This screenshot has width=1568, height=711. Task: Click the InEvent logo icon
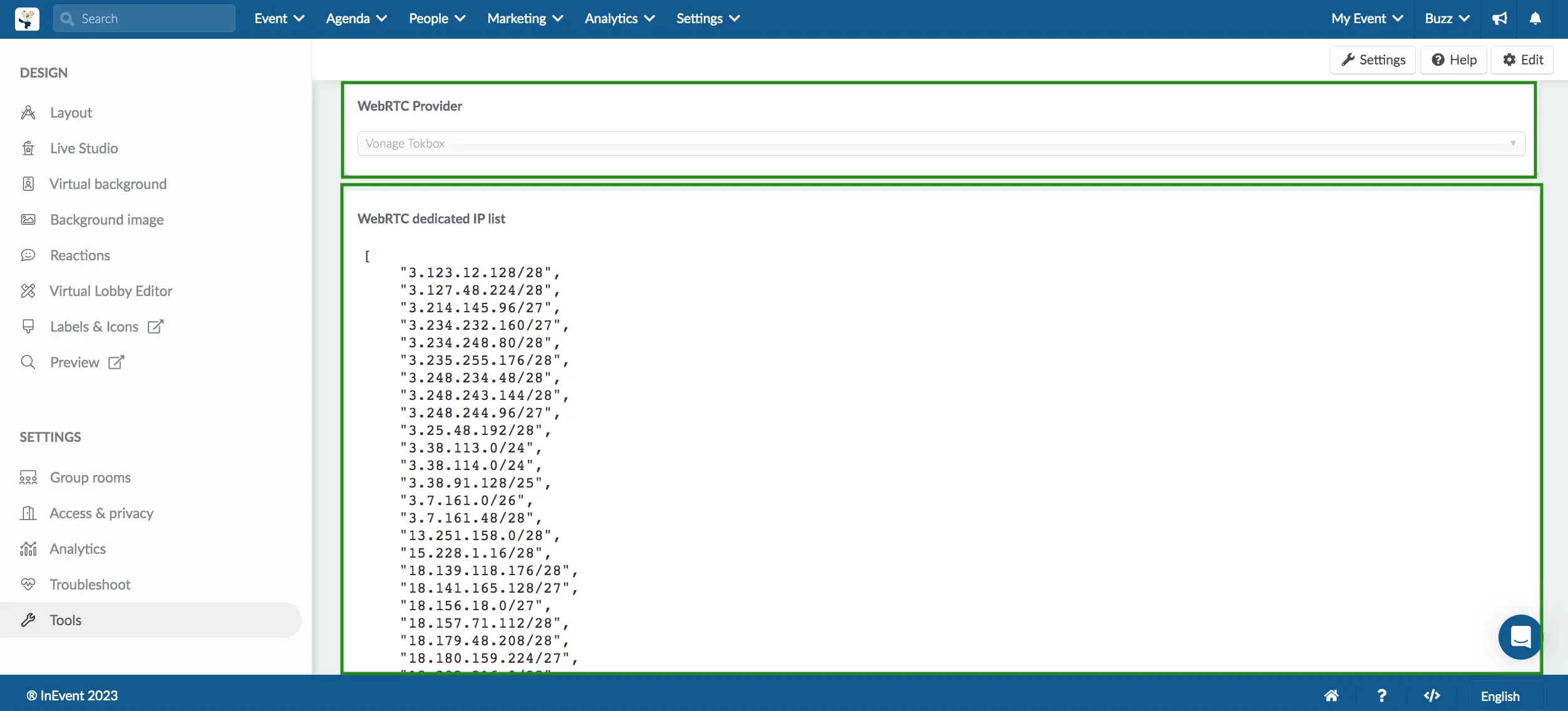point(27,19)
